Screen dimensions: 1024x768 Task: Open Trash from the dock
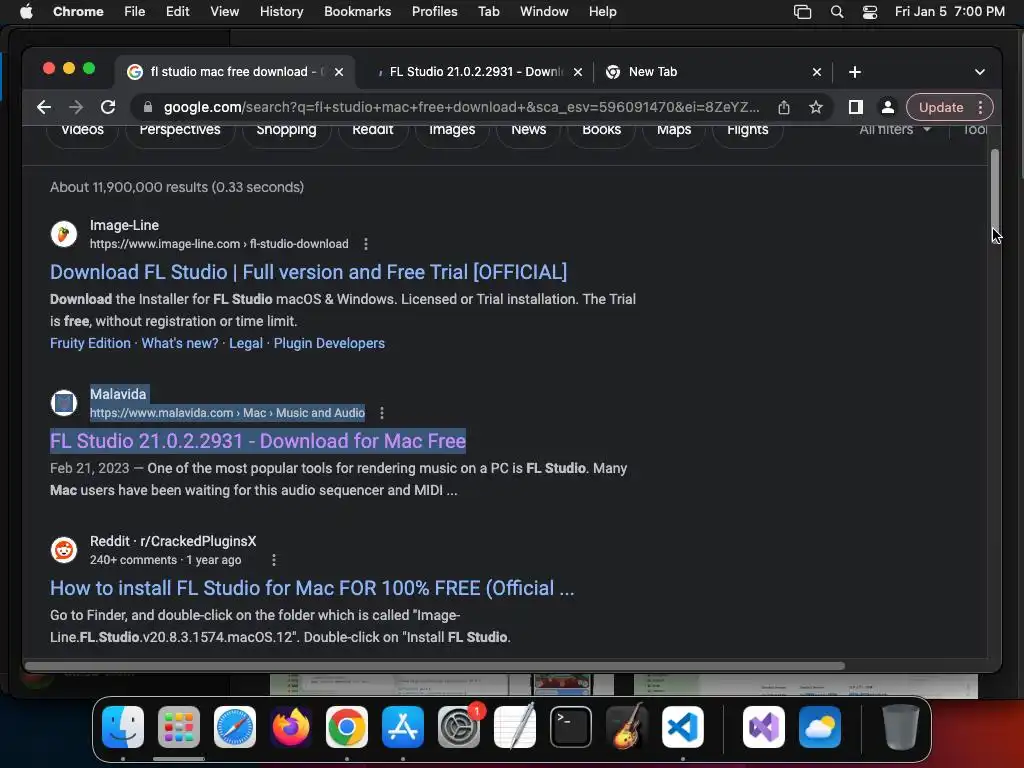point(901,727)
